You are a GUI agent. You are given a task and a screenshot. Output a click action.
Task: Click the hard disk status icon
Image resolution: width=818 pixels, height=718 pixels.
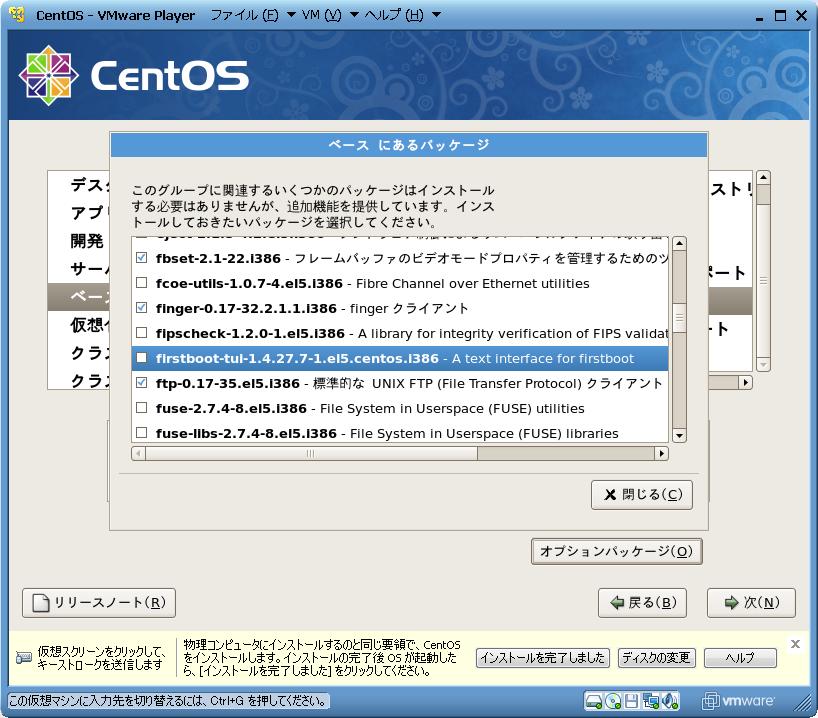[x=594, y=700]
